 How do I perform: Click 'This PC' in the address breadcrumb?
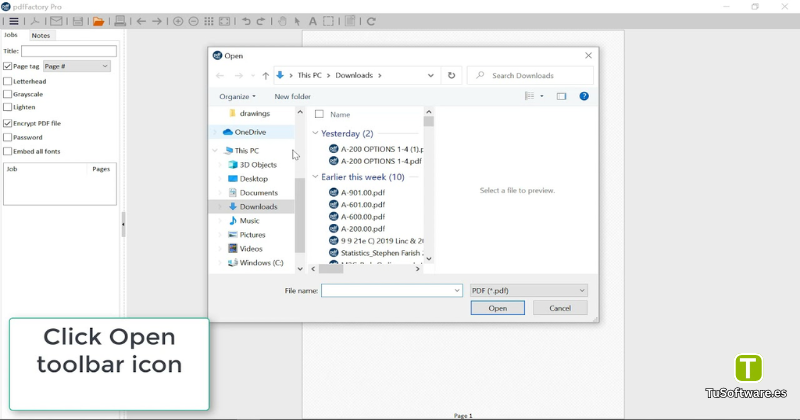point(310,75)
